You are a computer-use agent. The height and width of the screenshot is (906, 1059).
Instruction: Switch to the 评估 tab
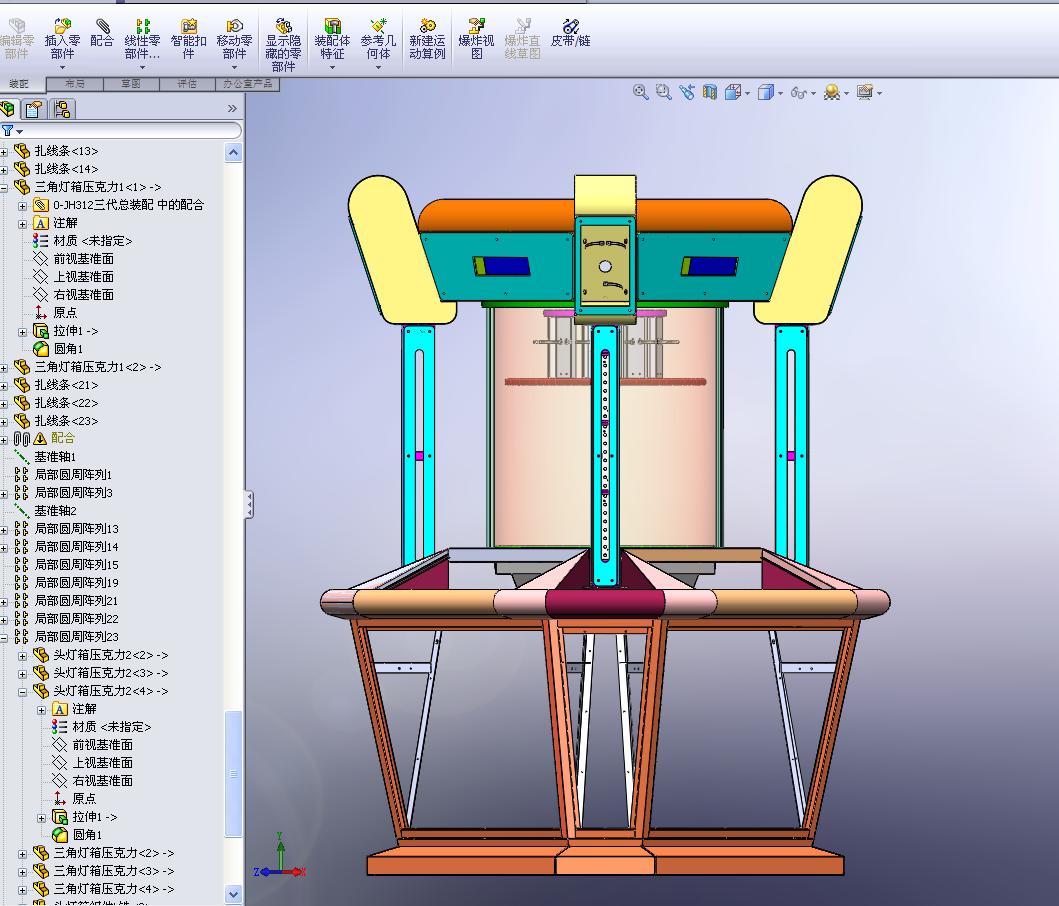click(187, 84)
